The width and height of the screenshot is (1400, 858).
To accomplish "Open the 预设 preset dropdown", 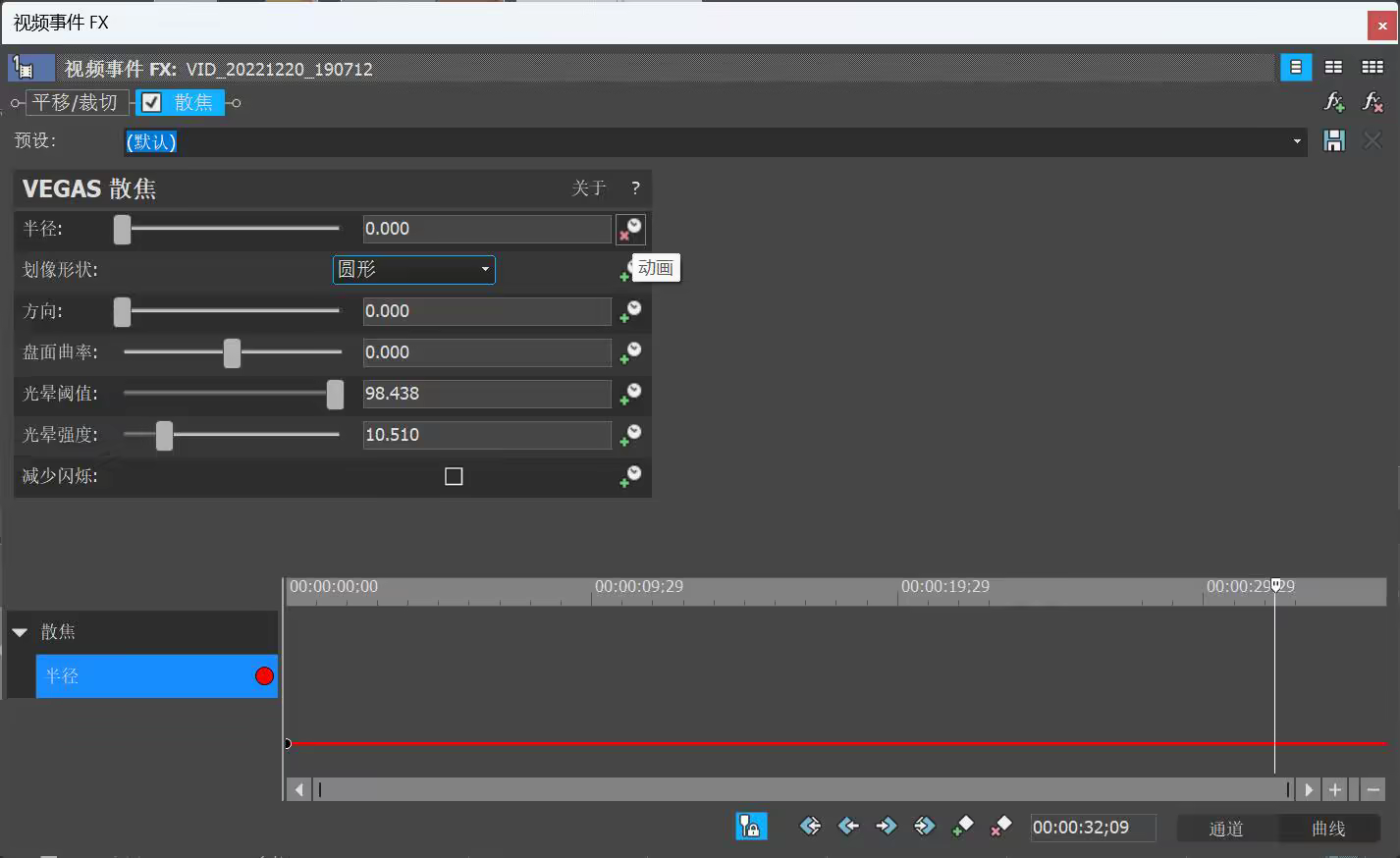I will 1296,141.
